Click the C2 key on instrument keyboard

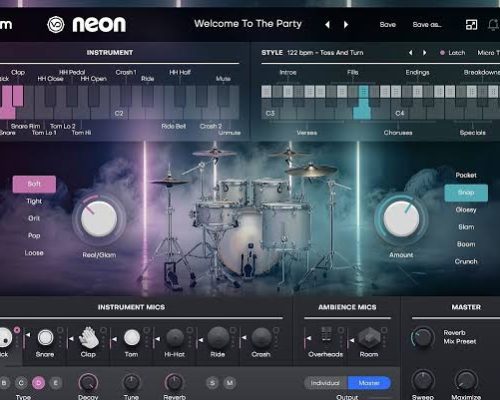[x=119, y=113]
